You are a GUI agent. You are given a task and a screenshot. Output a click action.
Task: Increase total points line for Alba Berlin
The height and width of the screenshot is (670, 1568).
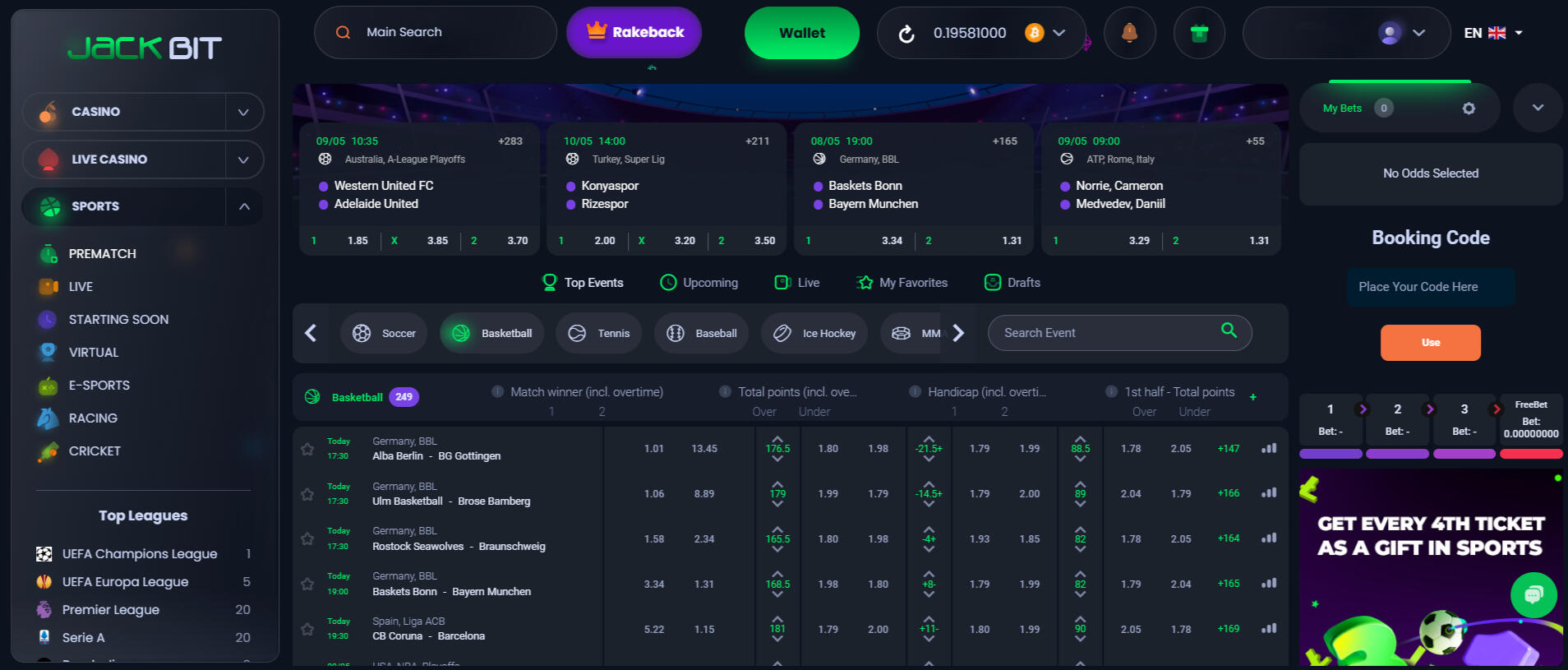777,438
